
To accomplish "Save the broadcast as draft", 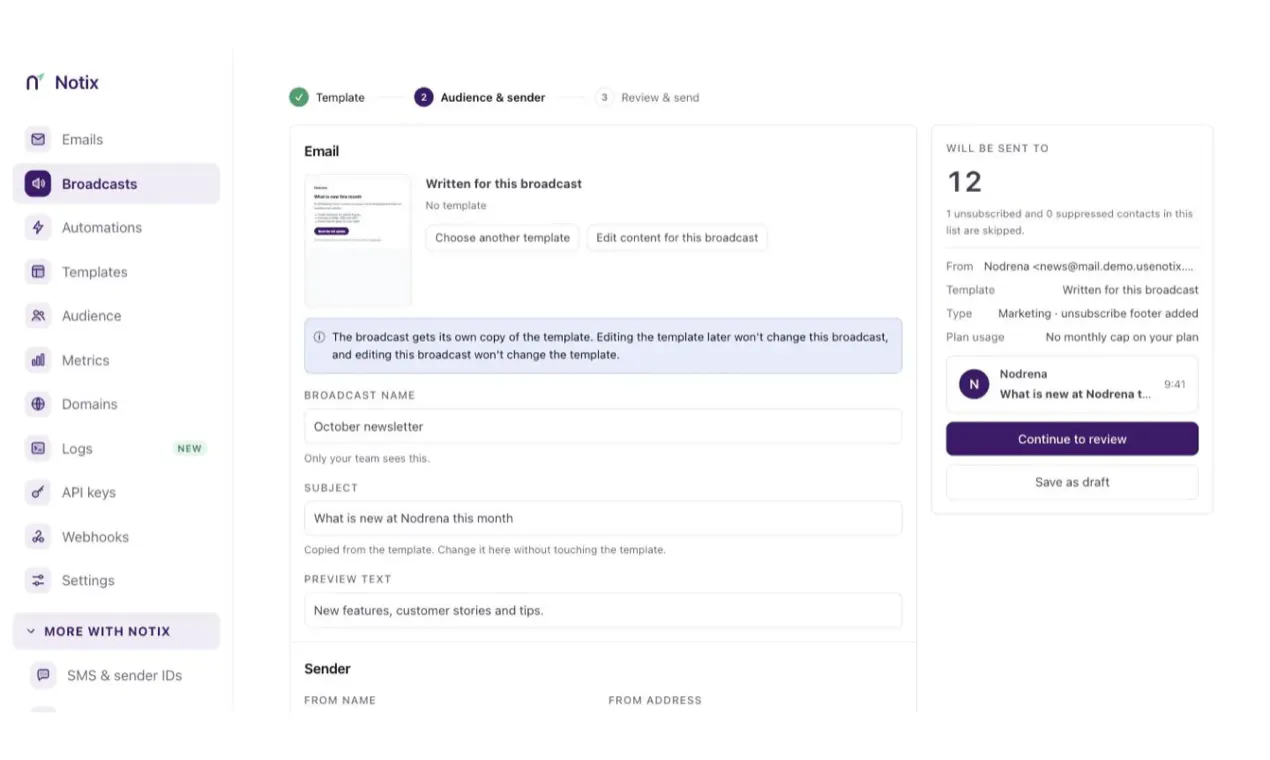I will [x=1072, y=482].
